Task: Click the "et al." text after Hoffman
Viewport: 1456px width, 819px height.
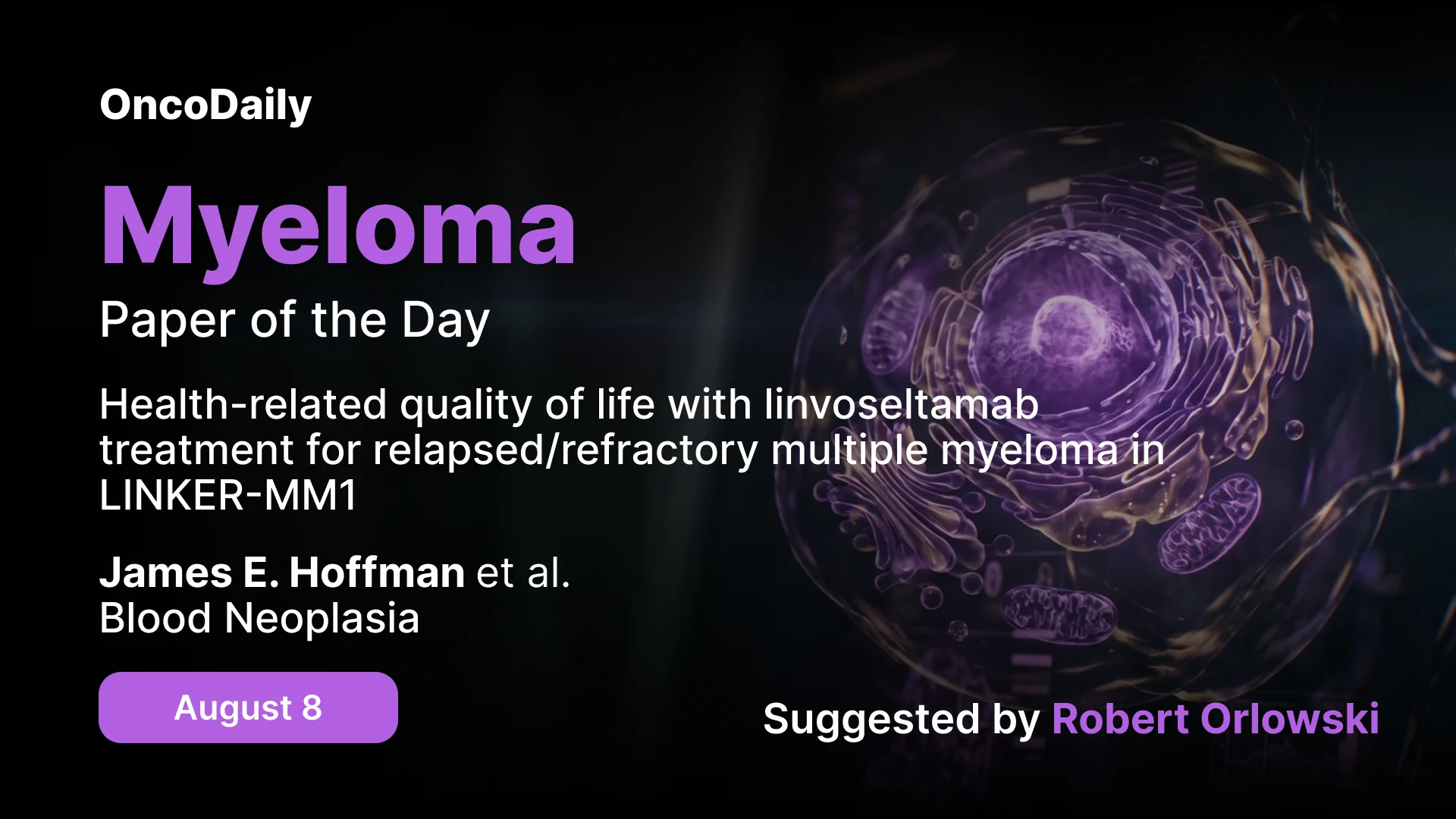Action: [x=522, y=573]
